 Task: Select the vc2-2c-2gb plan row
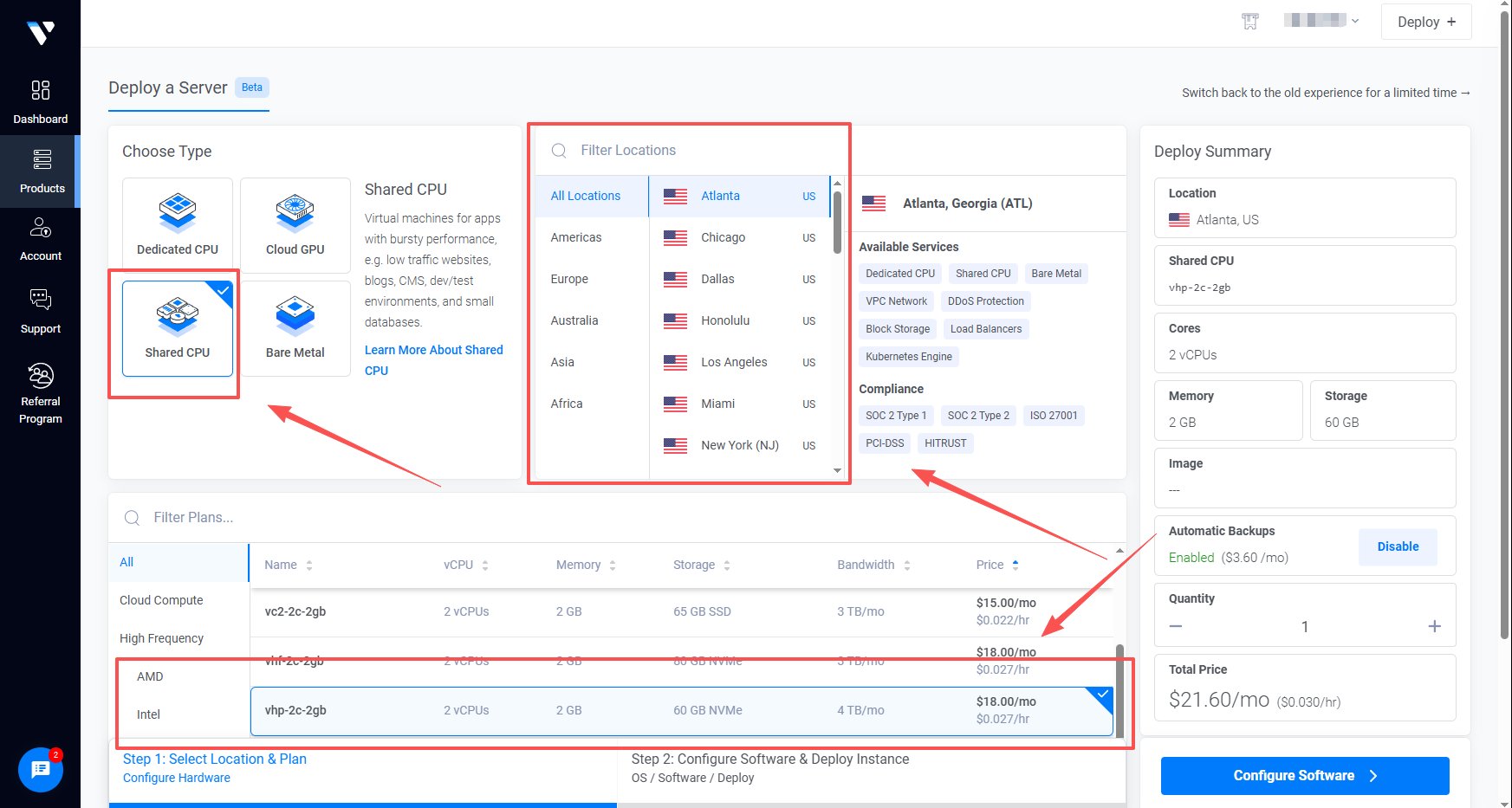tap(682, 611)
